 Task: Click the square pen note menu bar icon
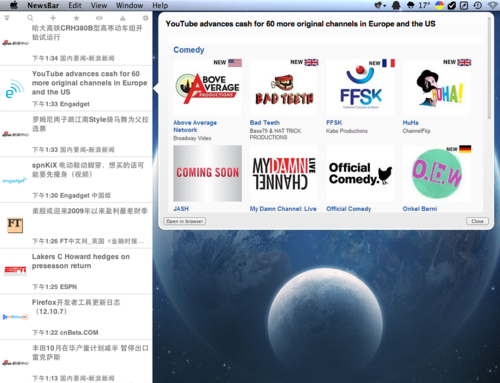pos(464,5)
